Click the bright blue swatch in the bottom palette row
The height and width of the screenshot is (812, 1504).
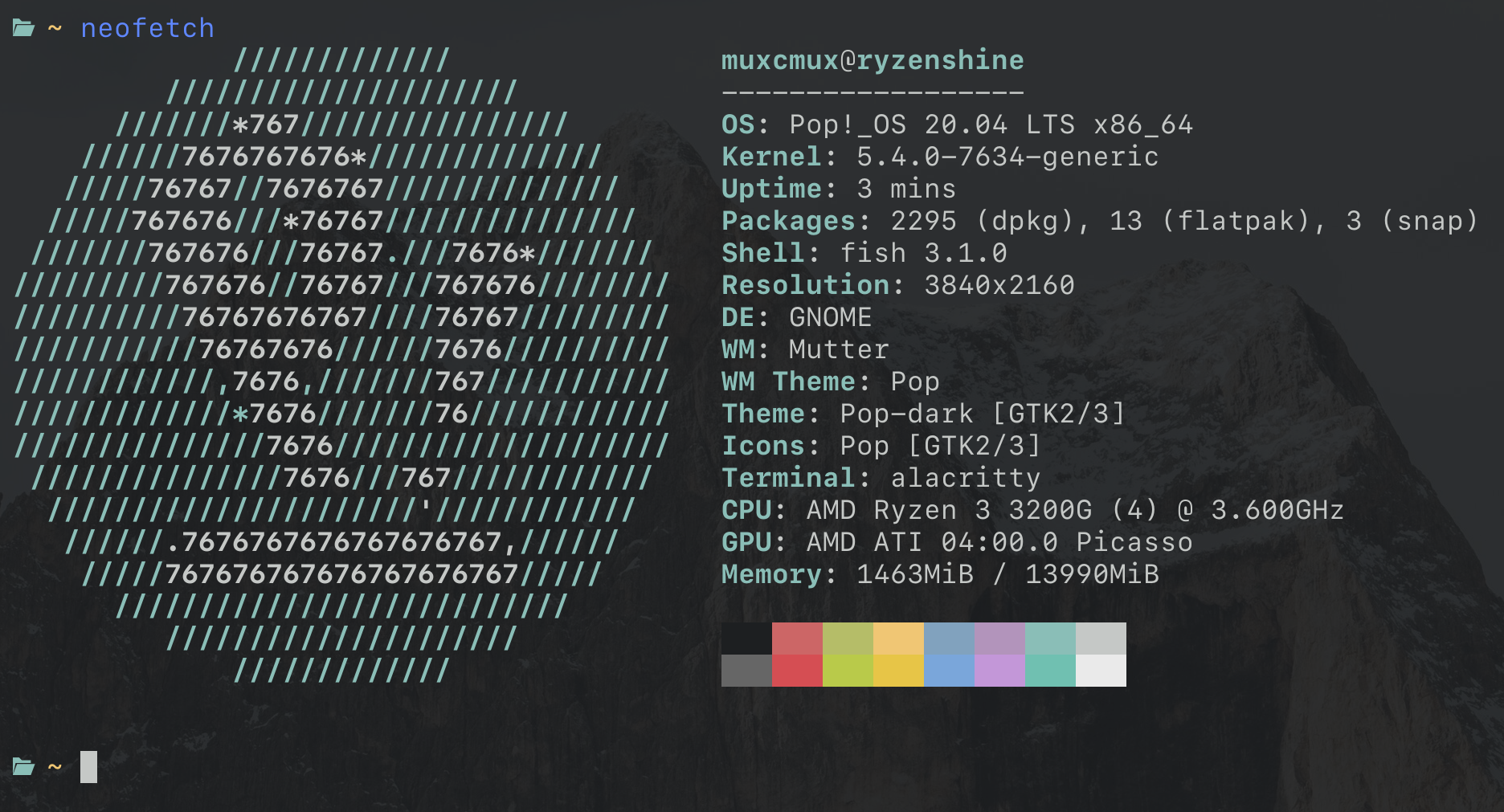pos(949,671)
